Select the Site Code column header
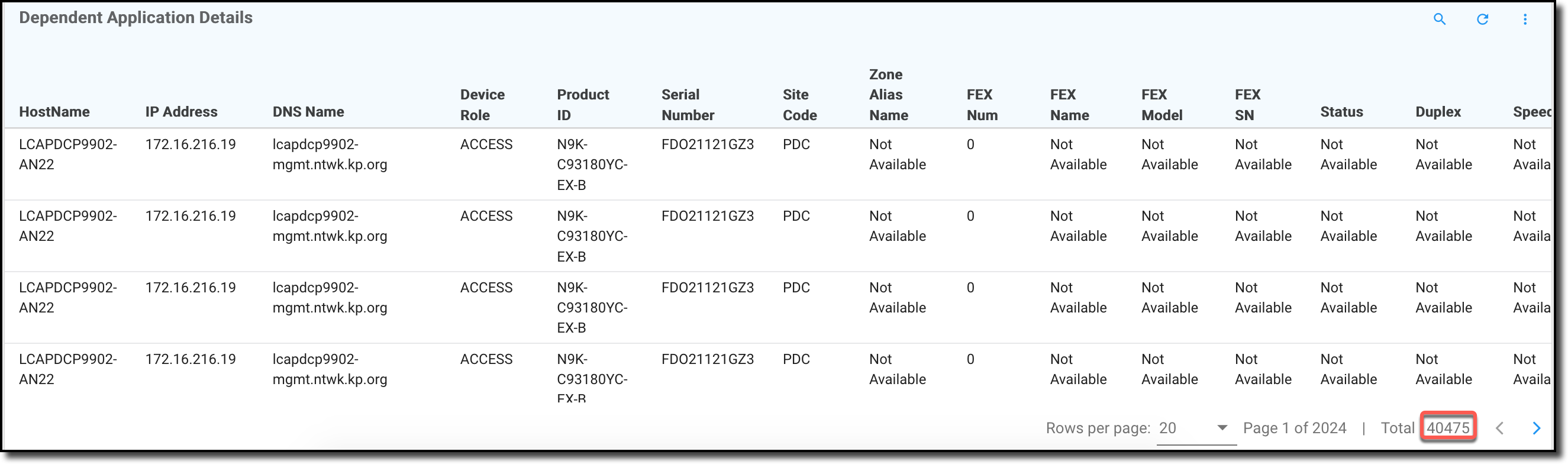Viewport: 1568px width, 464px height. click(799, 105)
